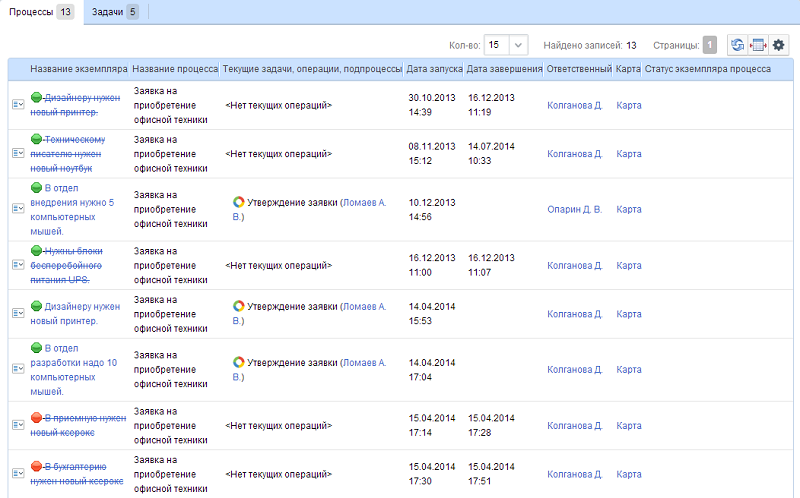Open row menu for 'В приемную нужен новый ксерокс'
Image resolution: width=800 pixels, height=498 pixels.
pos(18,425)
